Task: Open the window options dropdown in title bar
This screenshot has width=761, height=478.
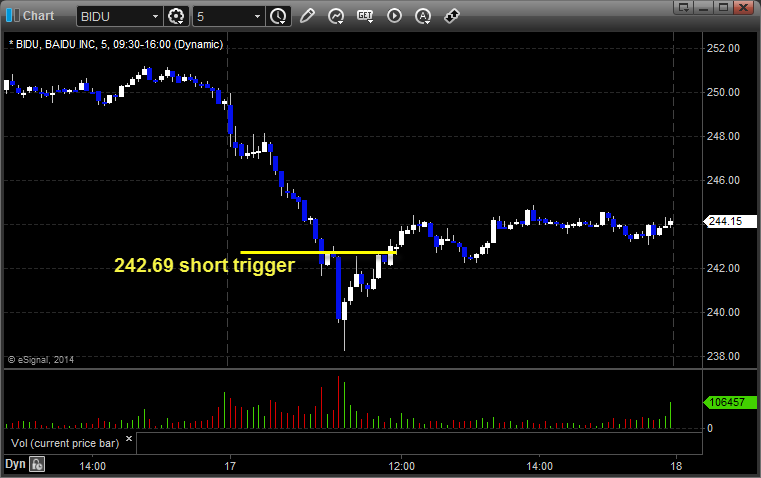Action: point(684,7)
